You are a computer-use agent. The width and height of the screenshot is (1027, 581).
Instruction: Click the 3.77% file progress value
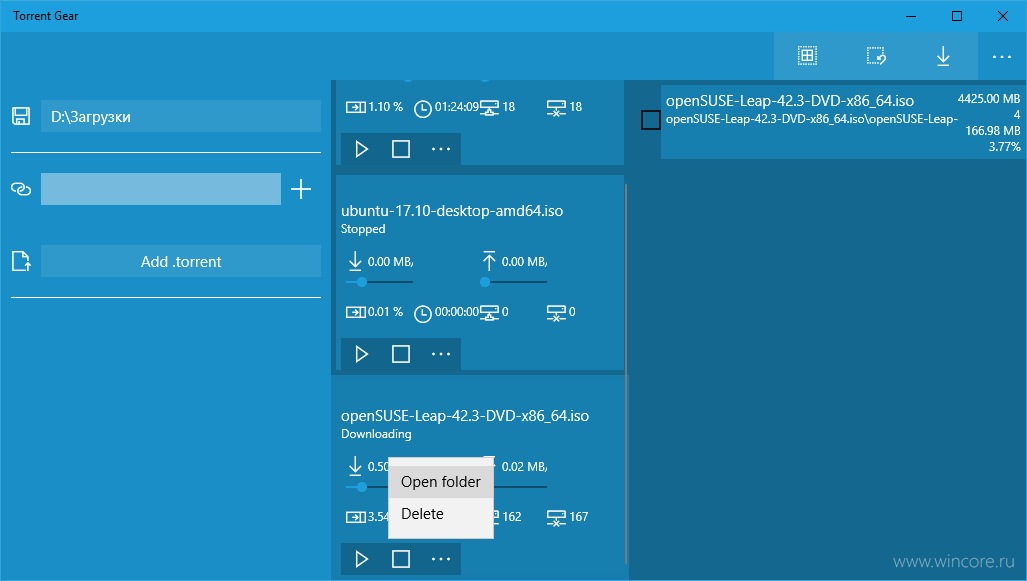[1005, 147]
